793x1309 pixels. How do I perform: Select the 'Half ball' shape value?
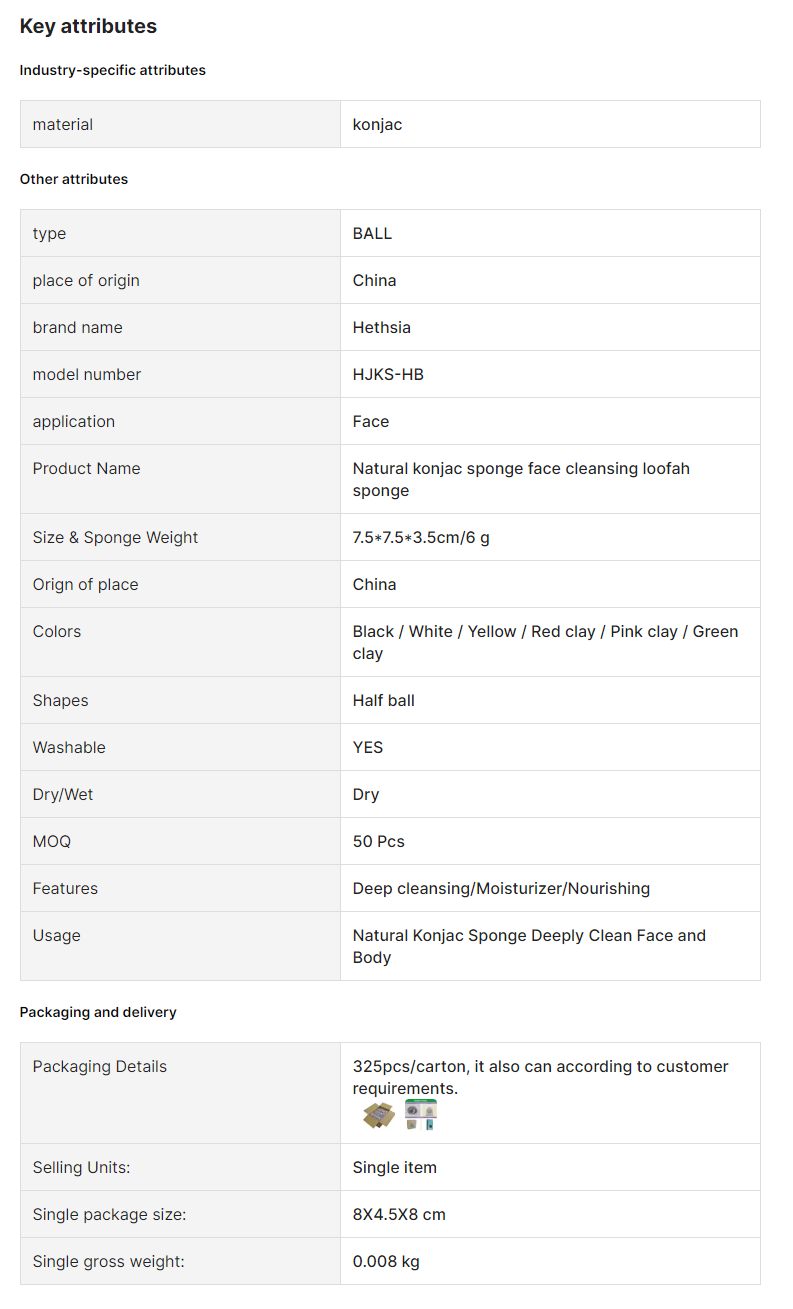384,700
